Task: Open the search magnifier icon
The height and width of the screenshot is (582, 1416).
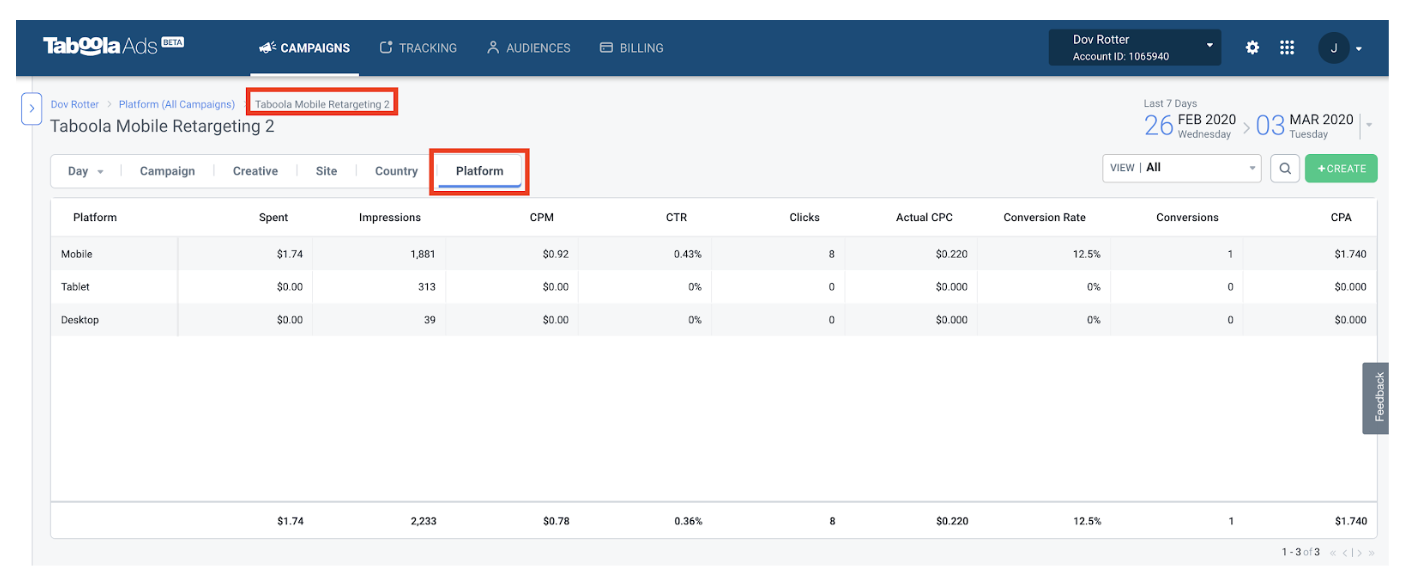Action: [1285, 168]
